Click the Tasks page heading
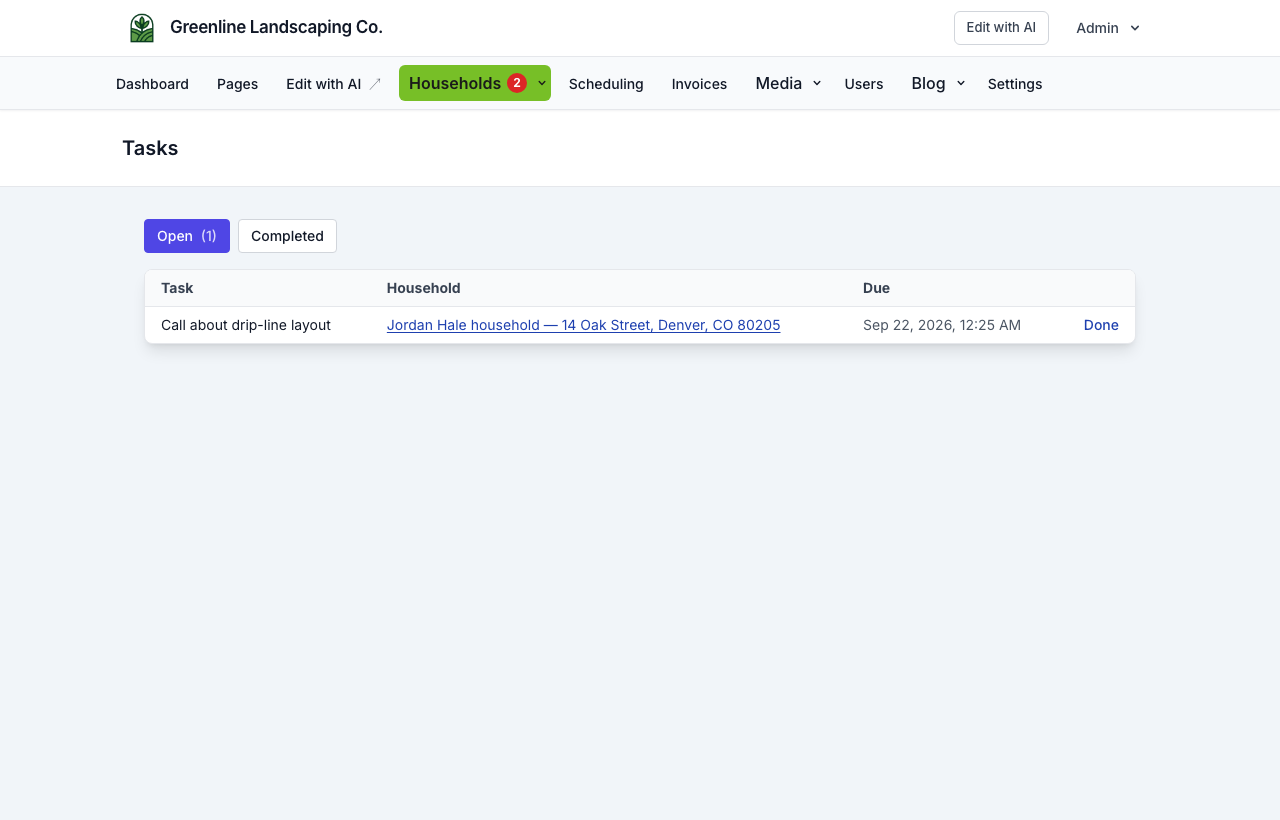The width and height of the screenshot is (1280, 820). pos(150,148)
